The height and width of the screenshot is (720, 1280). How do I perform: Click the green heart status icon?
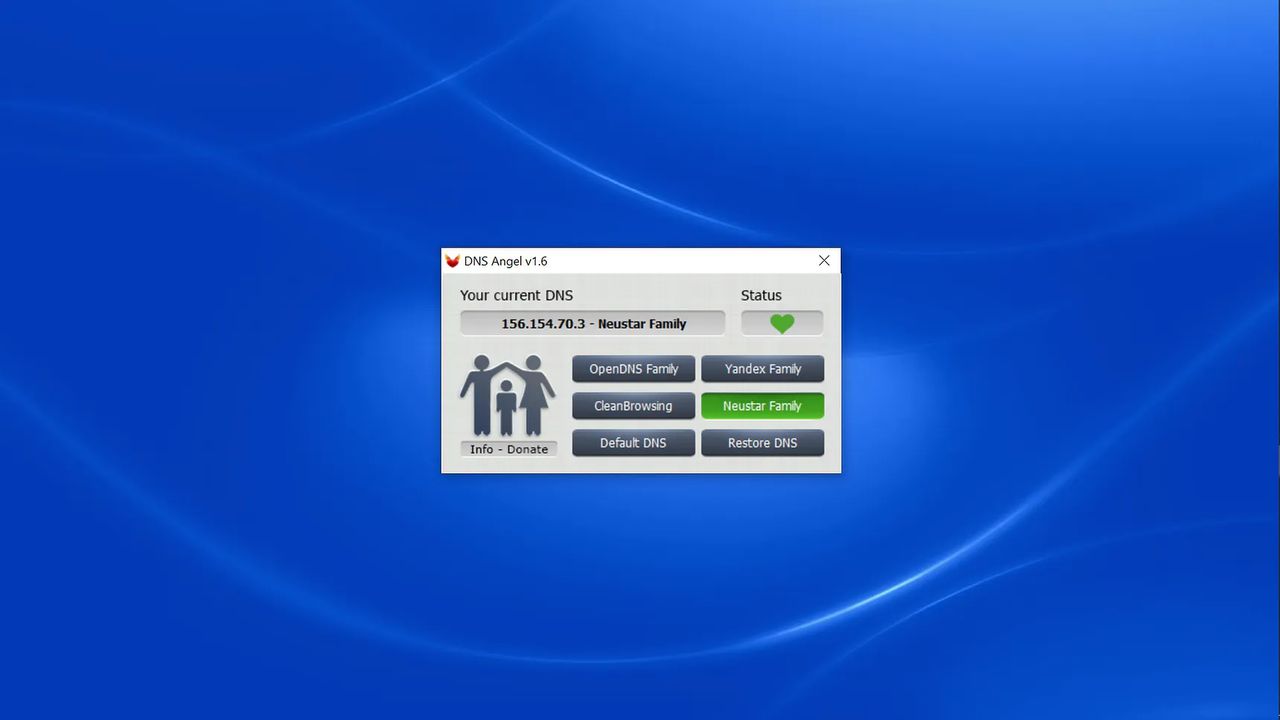click(782, 323)
